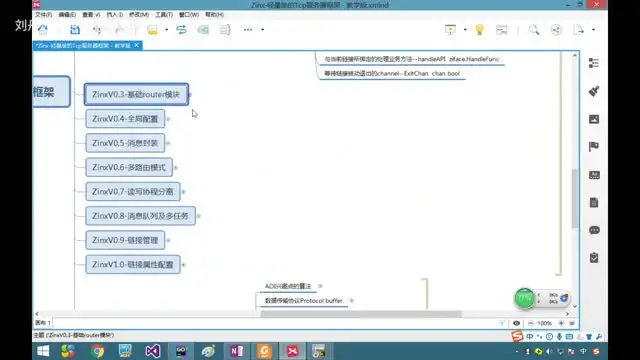The width and height of the screenshot is (640, 360).
Task: Open the Insert menu
Action: click(x=115, y=15)
